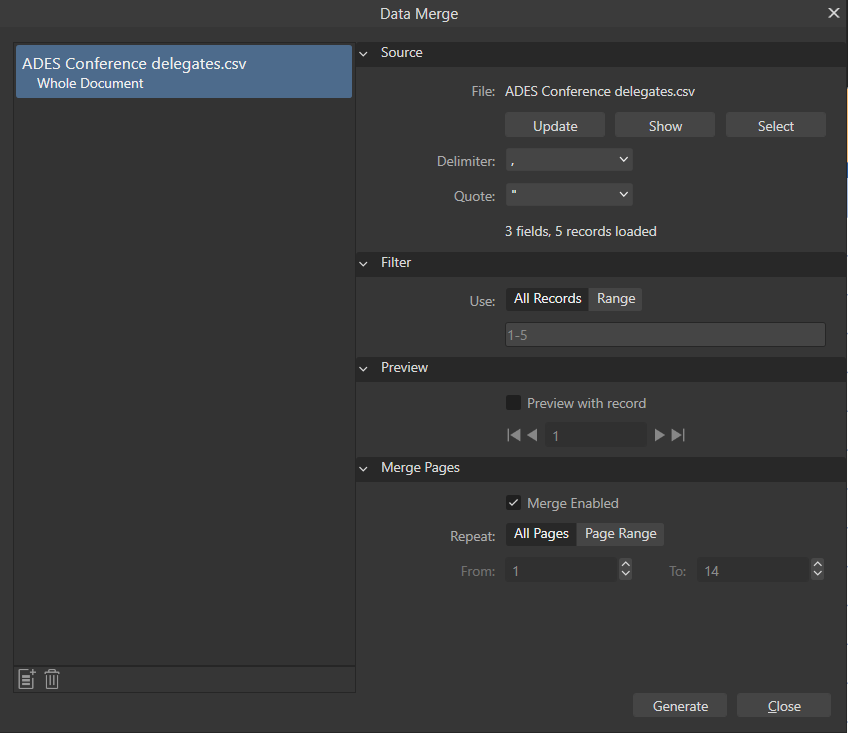Jump to last record using the skip-forward icon
Image resolution: width=848 pixels, height=733 pixels.
tap(677, 434)
